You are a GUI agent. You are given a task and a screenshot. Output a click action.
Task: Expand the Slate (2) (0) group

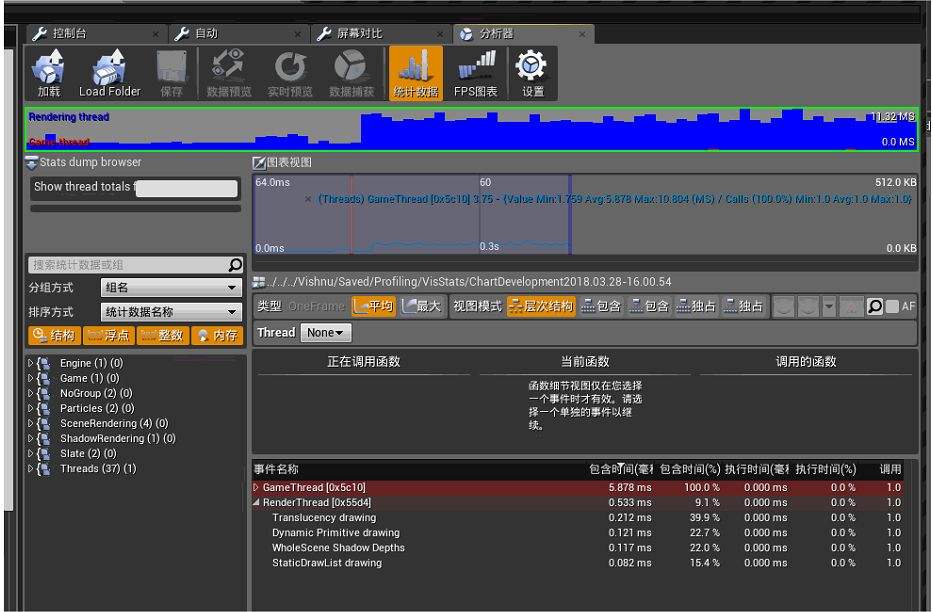[30, 453]
